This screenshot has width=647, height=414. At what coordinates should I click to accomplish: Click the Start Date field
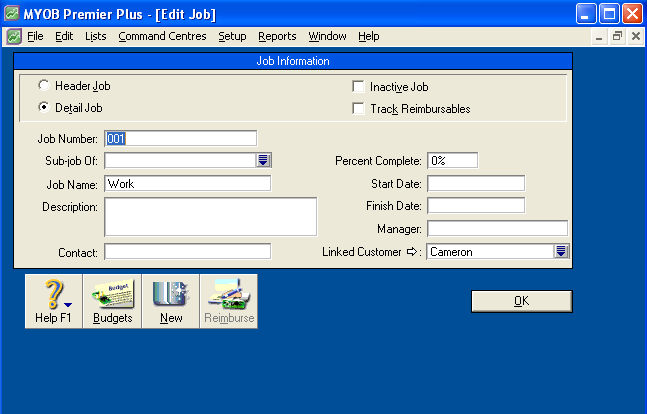tap(476, 183)
